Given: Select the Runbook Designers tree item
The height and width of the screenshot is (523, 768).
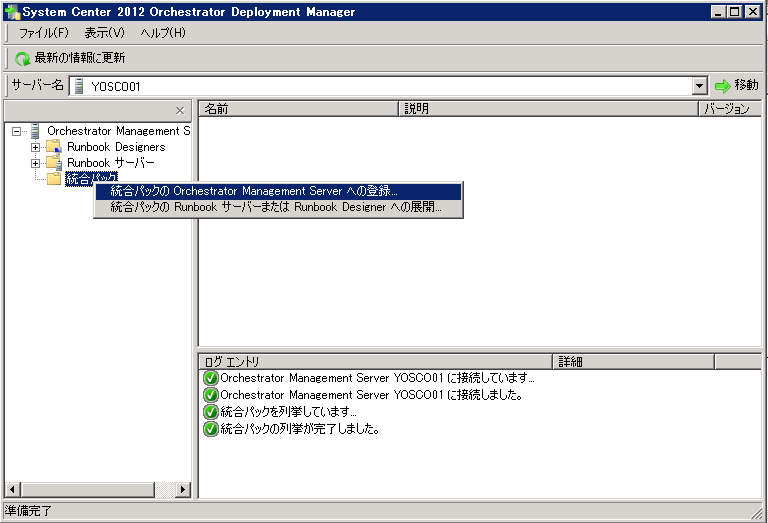Looking at the screenshot, I should [x=116, y=147].
